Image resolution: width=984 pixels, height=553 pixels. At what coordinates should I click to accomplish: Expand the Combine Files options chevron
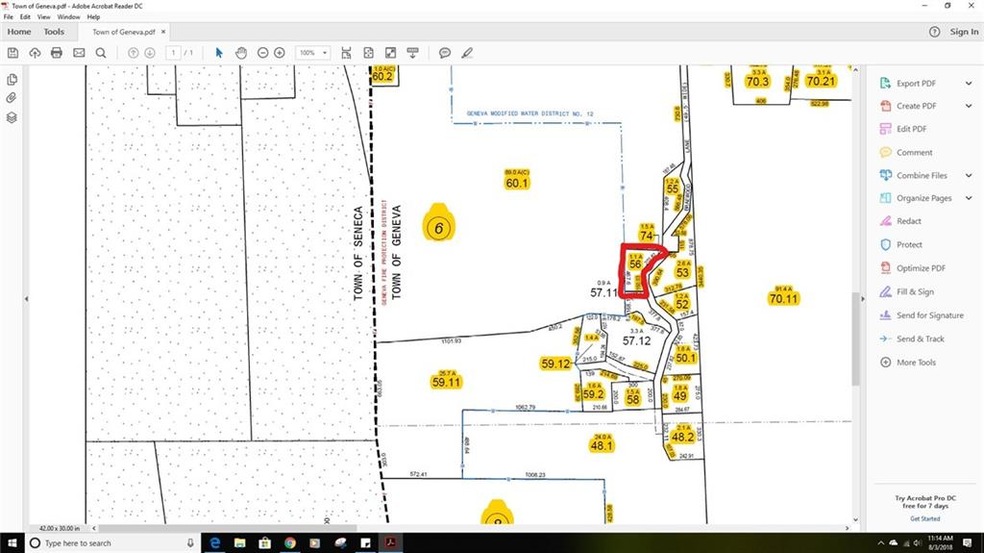click(969, 176)
